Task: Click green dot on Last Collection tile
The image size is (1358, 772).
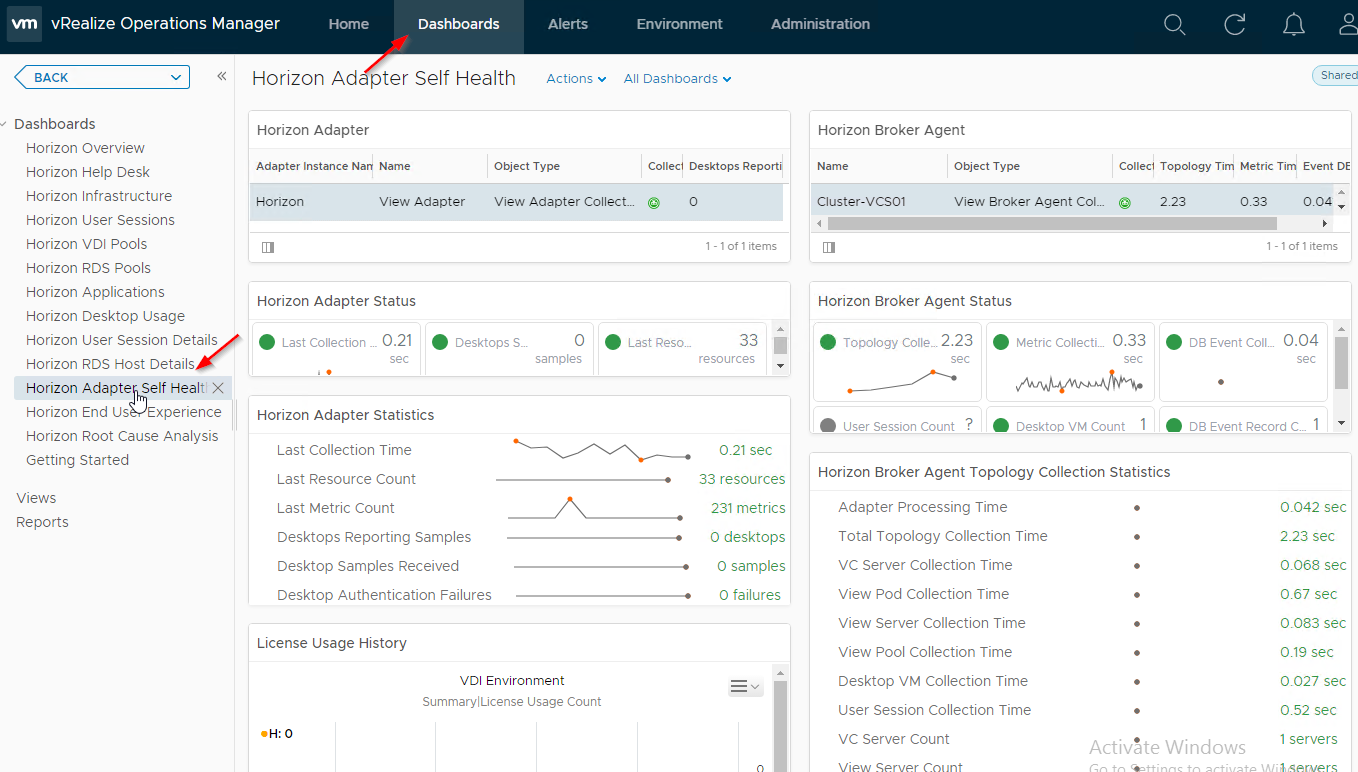Action: pos(267,342)
